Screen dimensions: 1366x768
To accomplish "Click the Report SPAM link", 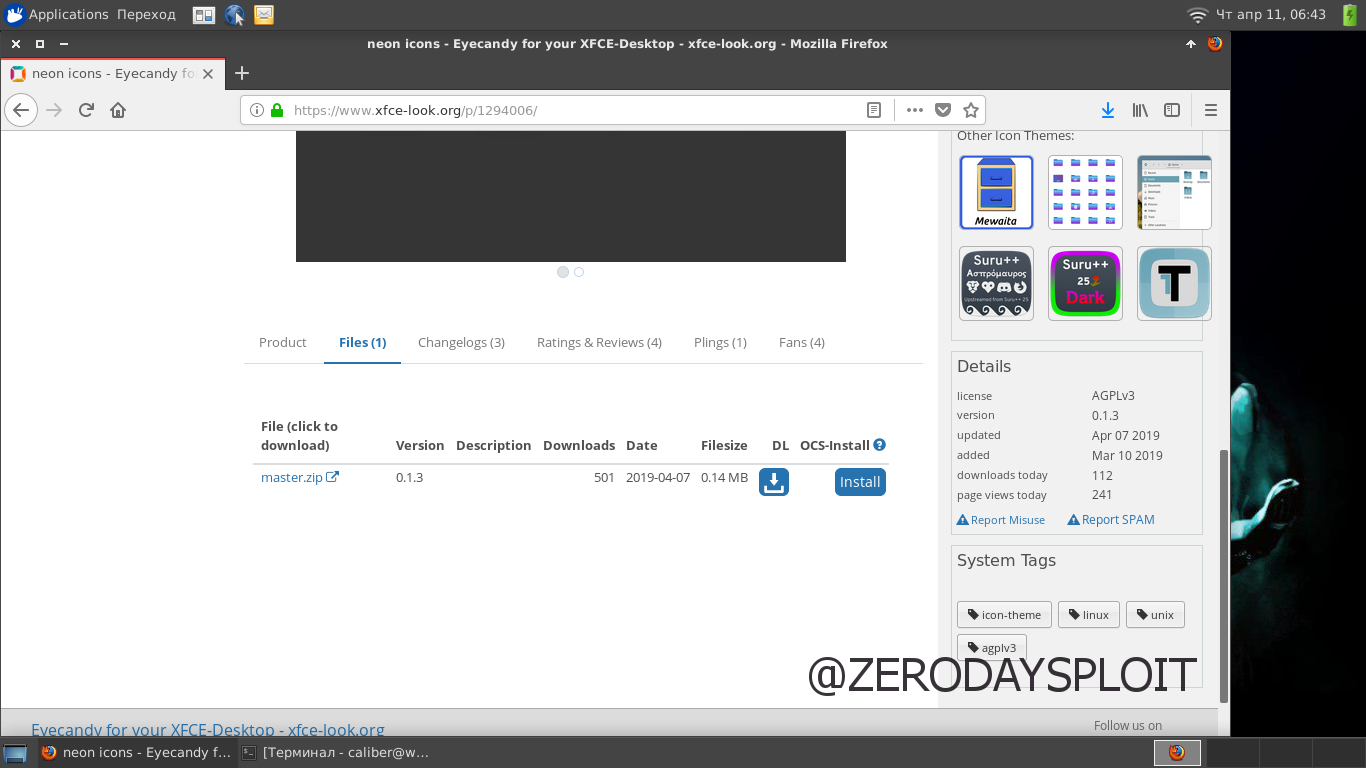I will coord(1111,520).
